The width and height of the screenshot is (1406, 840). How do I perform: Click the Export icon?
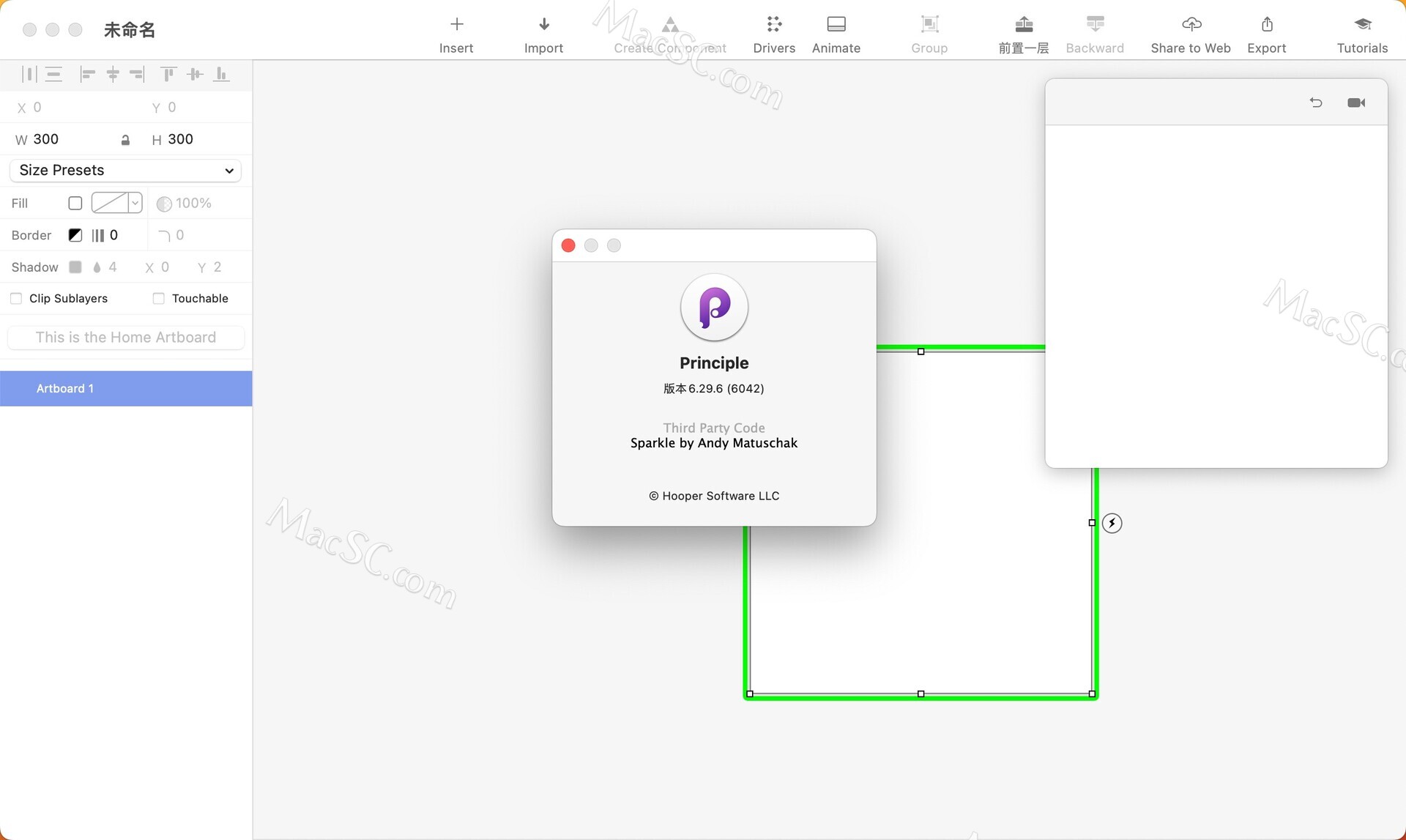[x=1267, y=25]
